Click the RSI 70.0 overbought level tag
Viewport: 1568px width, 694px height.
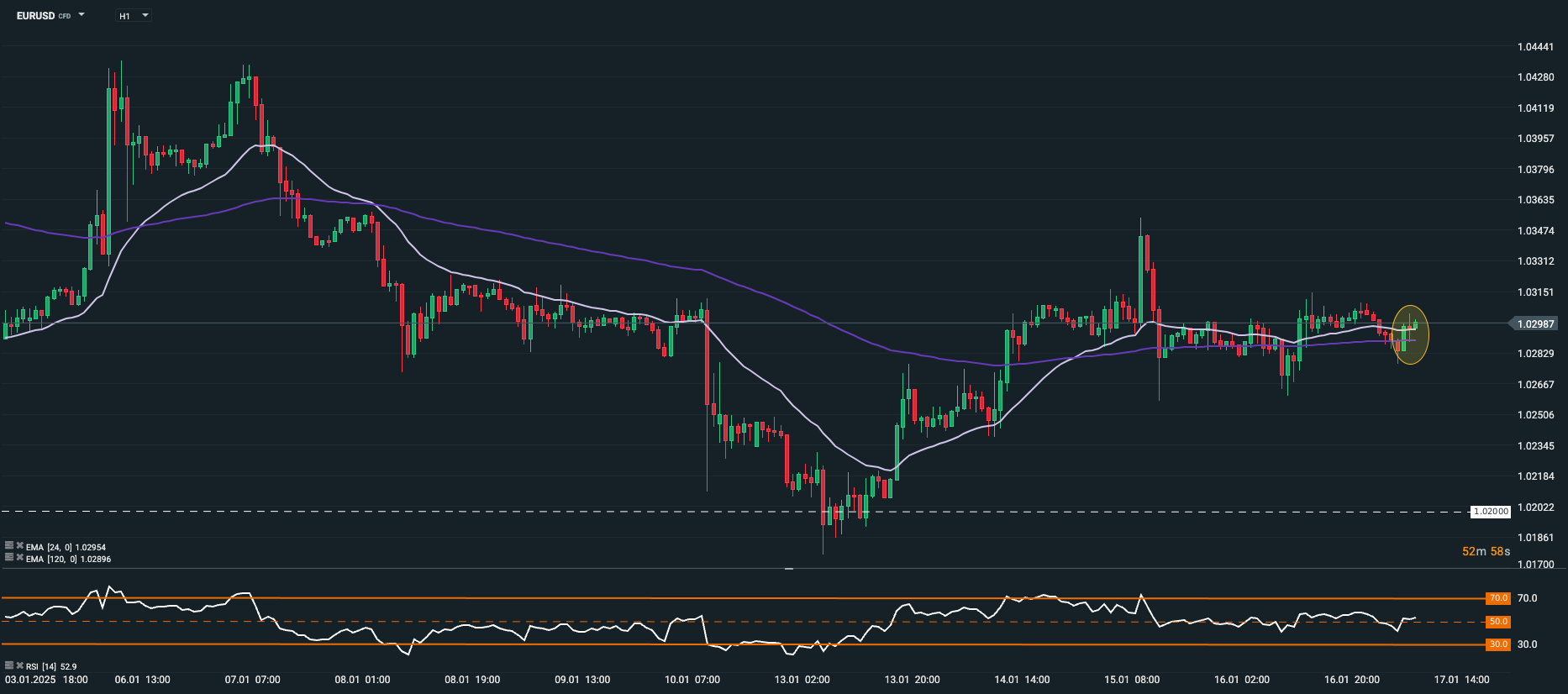[x=1498, y=598]
